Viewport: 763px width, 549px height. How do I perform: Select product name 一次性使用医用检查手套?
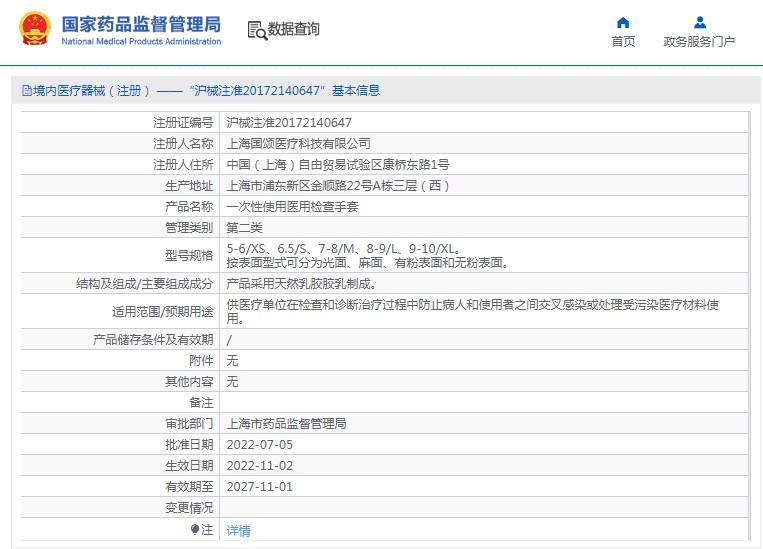click(x=292, y=206)
